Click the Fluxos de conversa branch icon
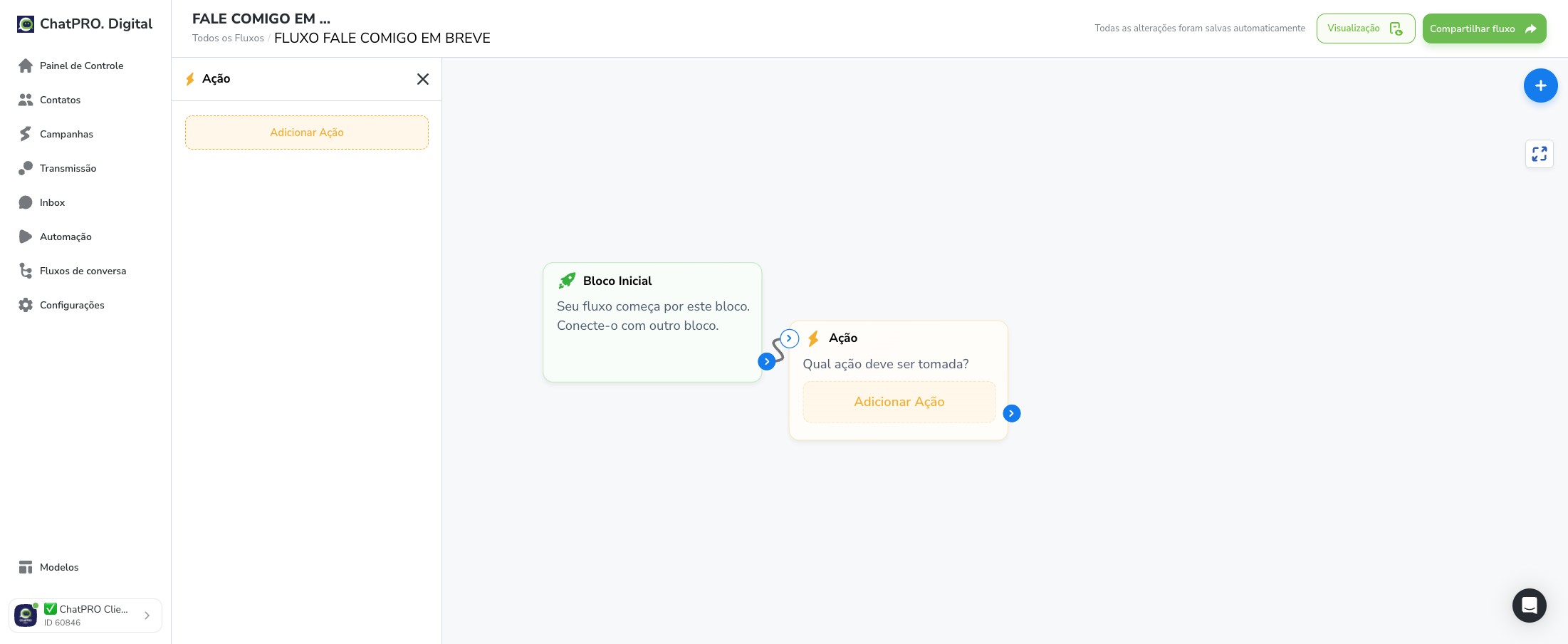The width and height of the screenshot is (1568, 644). click(26, 271)
